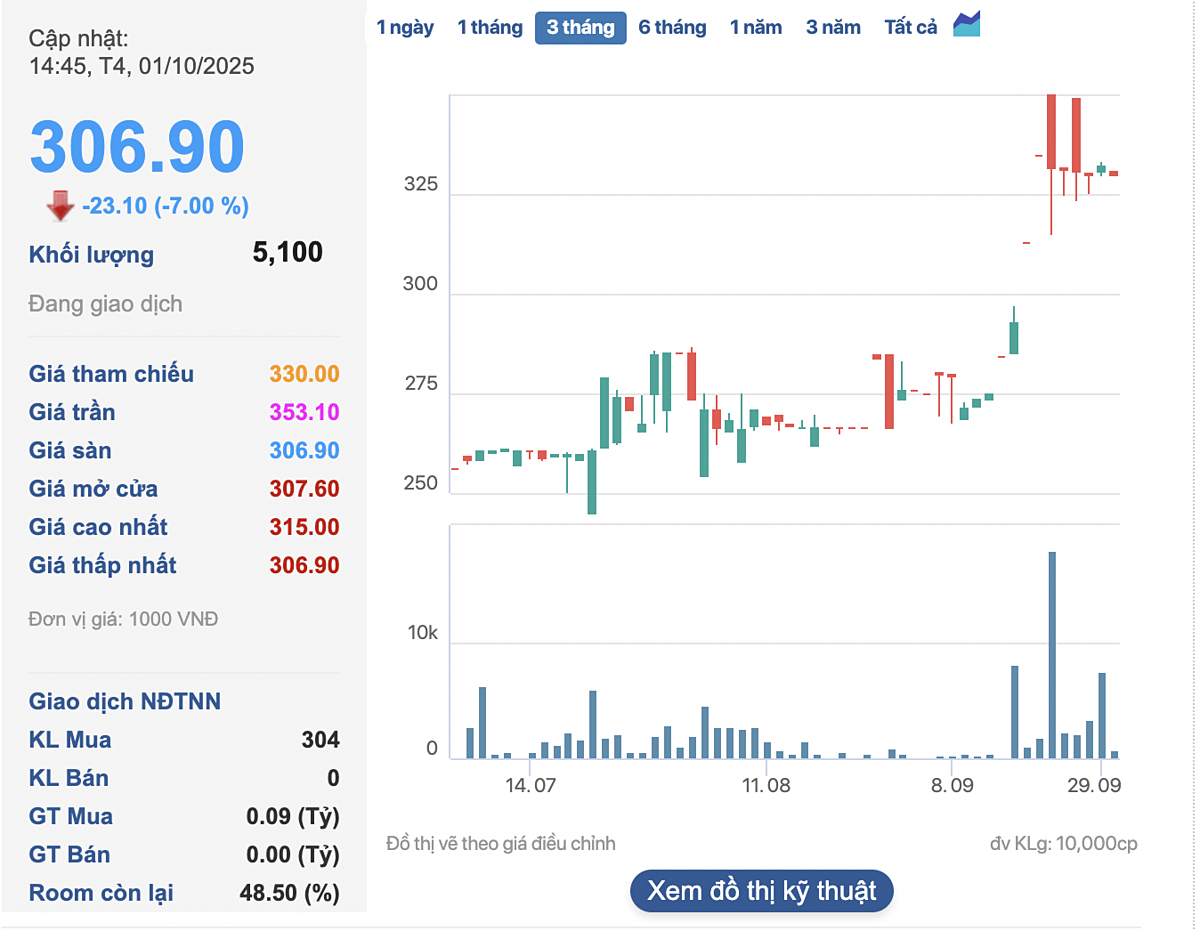Viewport: 1200px width, 931px height.
Task: Select the 3 tháng range tab
Action: 580,27
